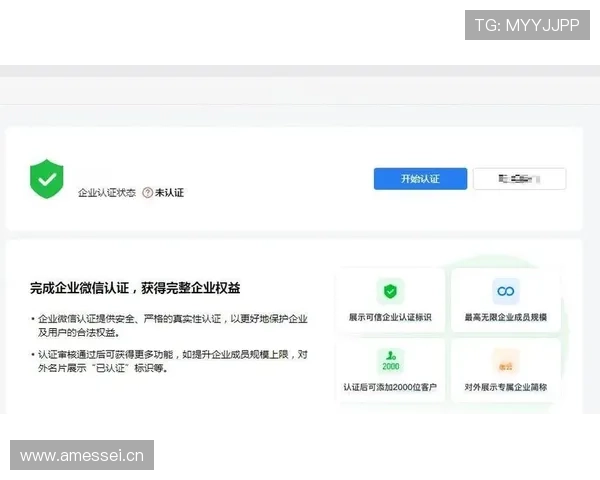Open the question mark help icon beside 未认证
600x480 pixels.
pos(147,193)
